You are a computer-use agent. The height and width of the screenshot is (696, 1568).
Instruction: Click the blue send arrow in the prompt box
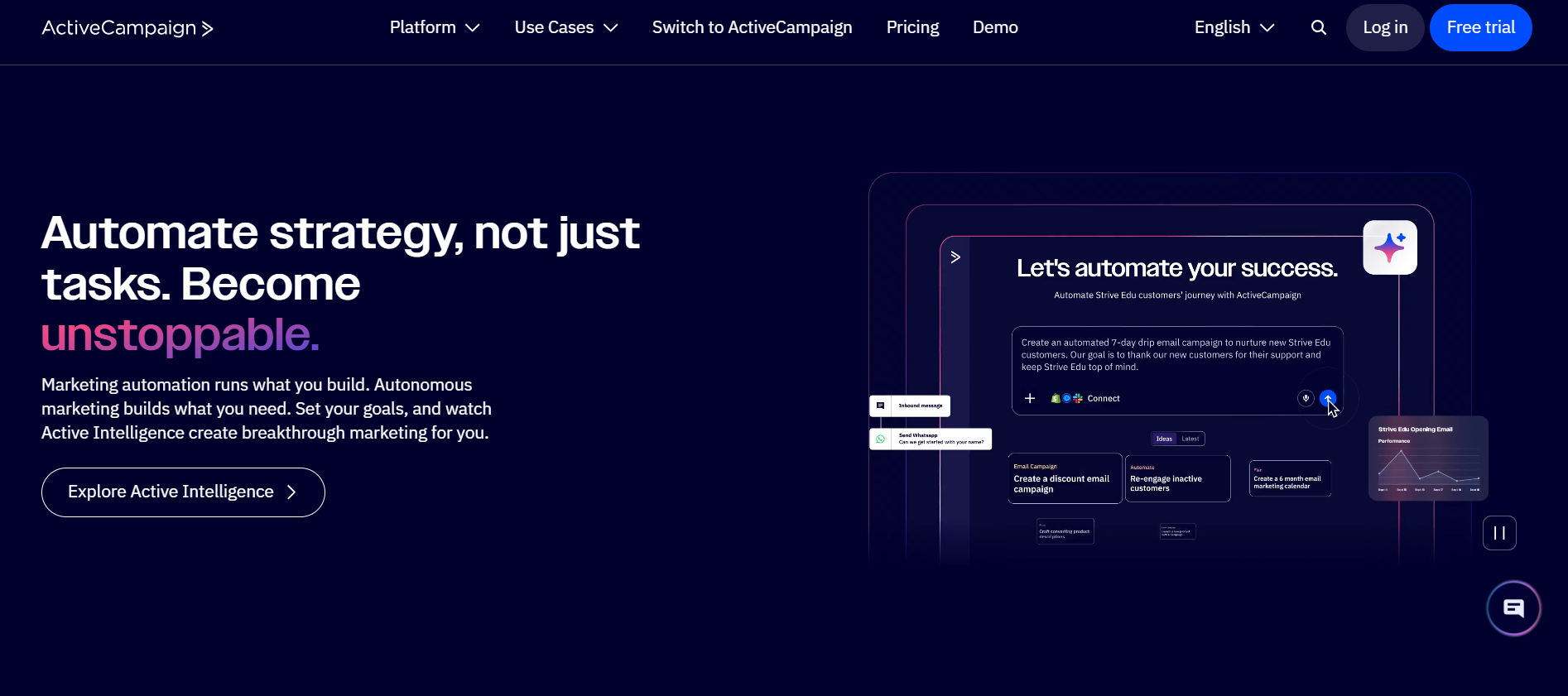pyautogui.click(x=1328, y=398)
